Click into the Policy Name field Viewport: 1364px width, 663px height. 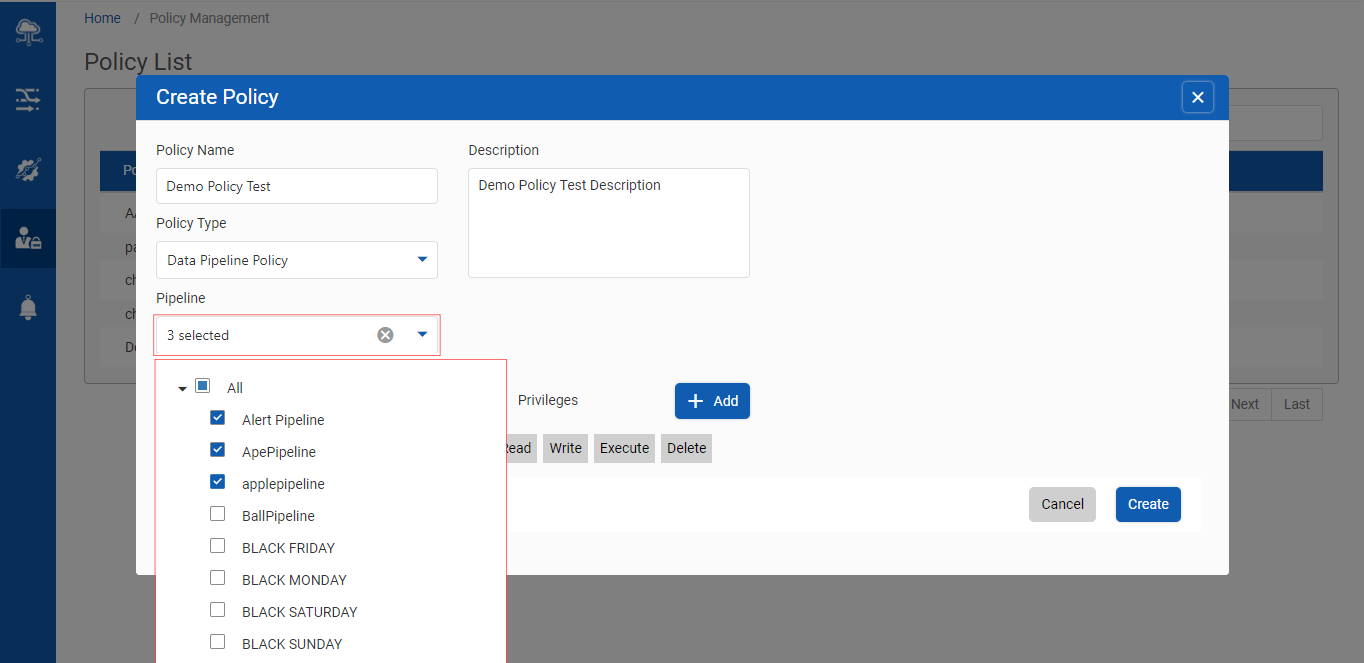point(297,186)
